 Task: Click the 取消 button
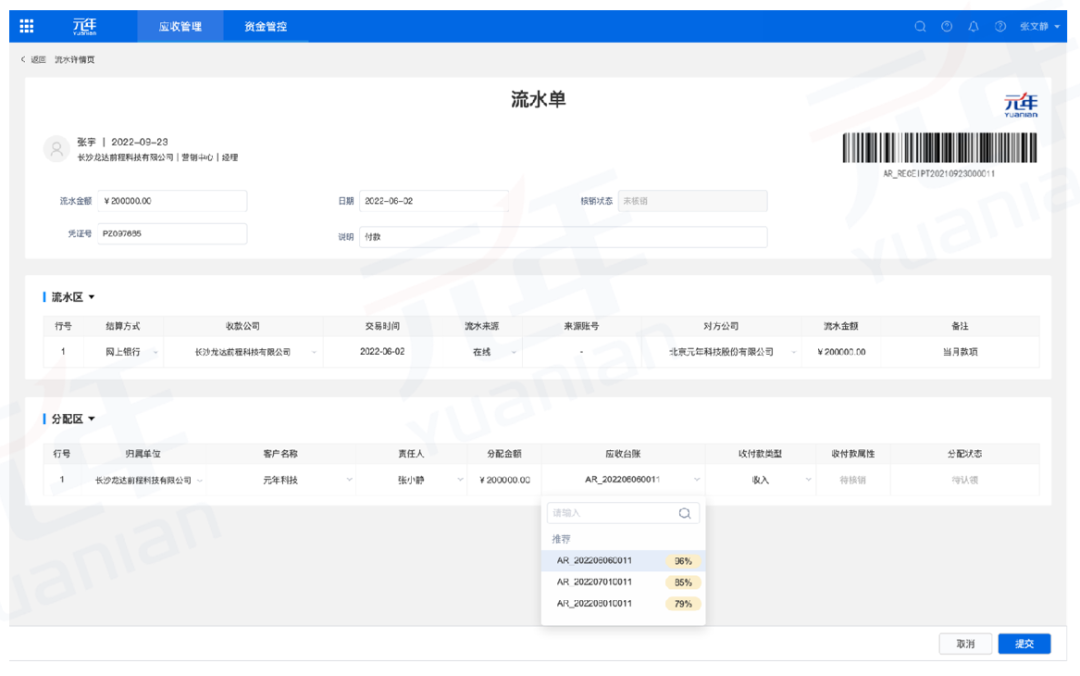pyautogui.click(x=965, y=644)
